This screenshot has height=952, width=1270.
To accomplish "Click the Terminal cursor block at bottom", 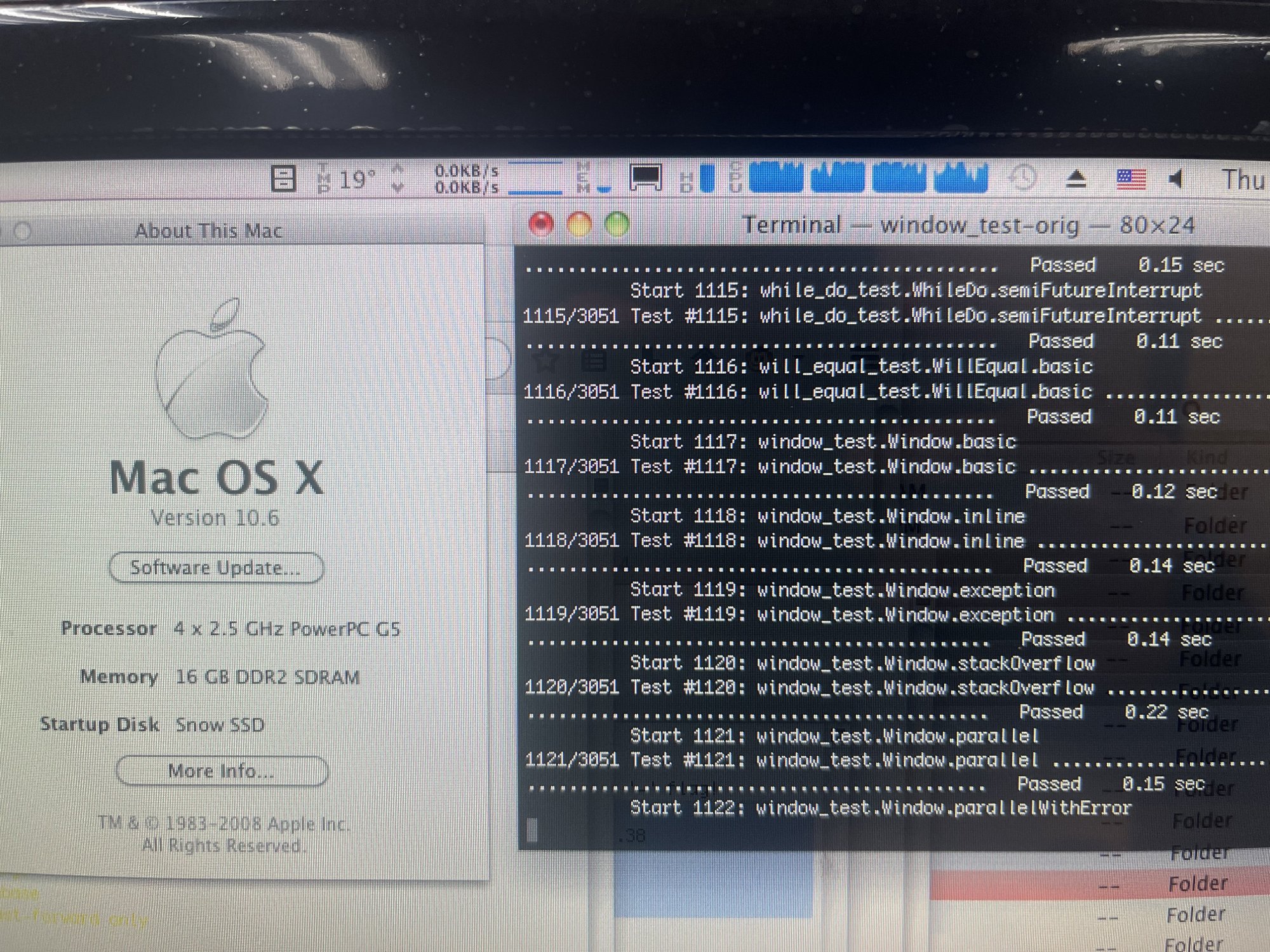I will (532, 830).
